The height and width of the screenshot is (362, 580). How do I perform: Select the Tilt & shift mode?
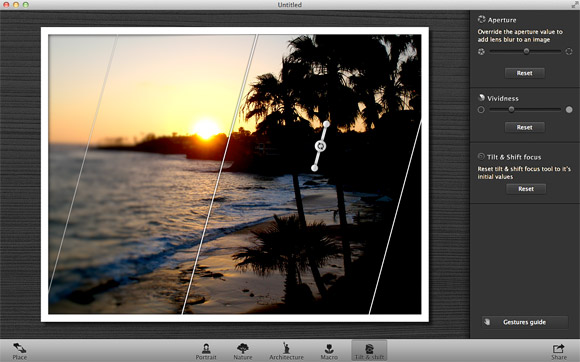coord(369,351)
